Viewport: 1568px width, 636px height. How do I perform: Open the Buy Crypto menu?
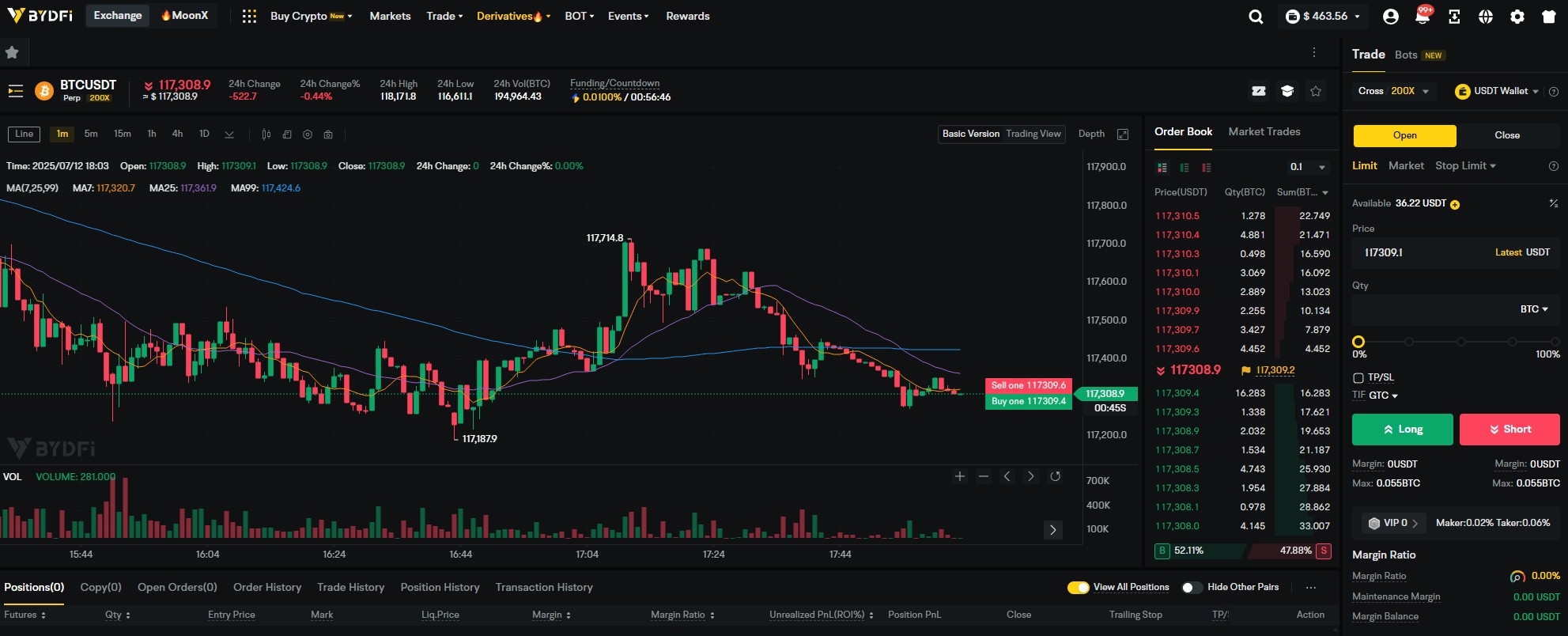[x=311, y=16]
